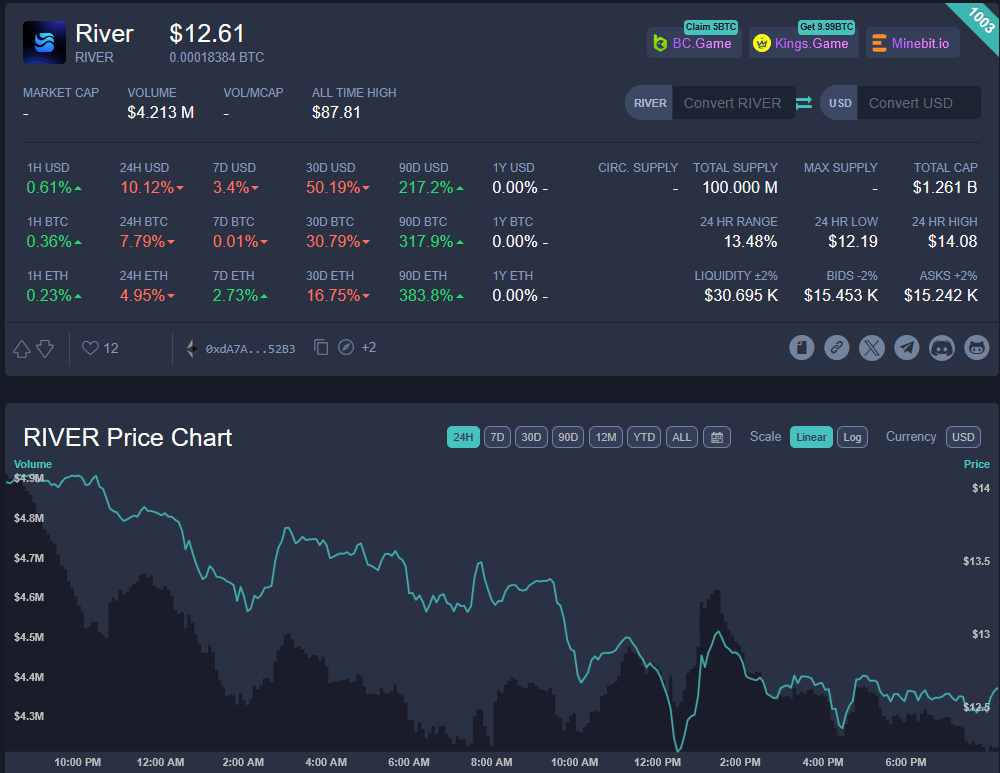
Task: Open the calendar date range picker
Action: click(x=716, y=437)
